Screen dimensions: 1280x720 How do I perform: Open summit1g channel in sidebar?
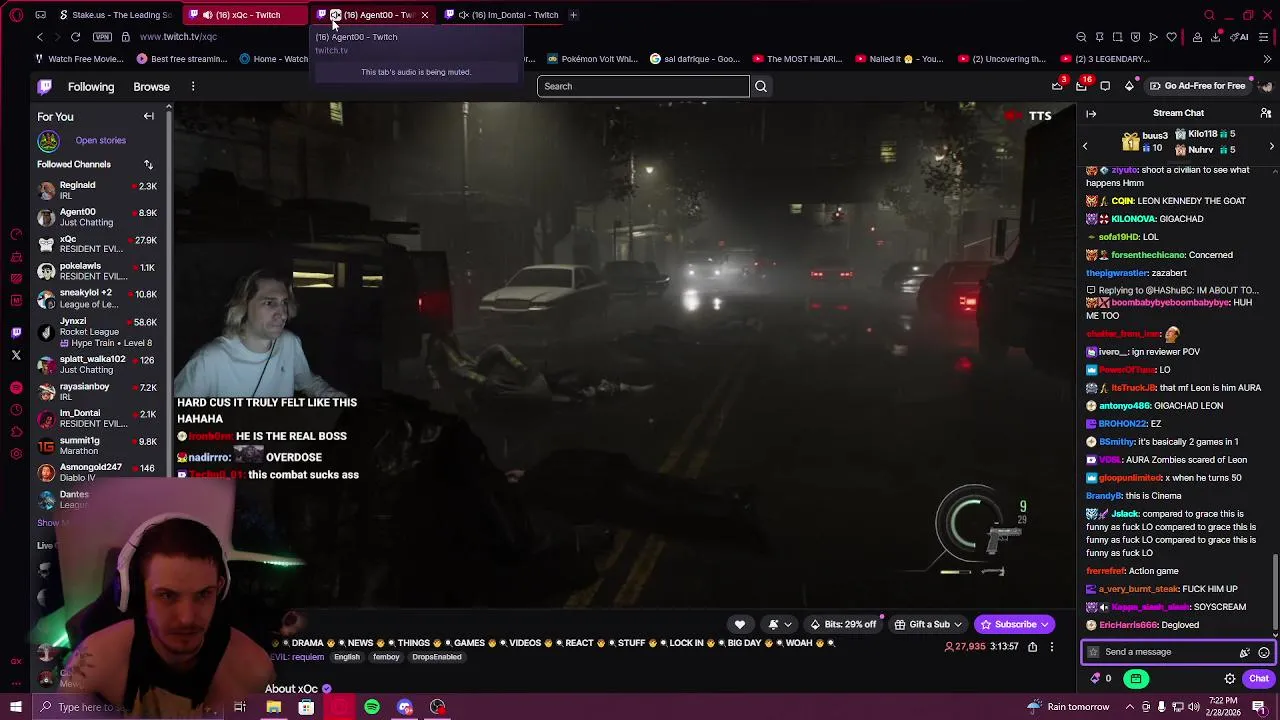coord(97,445)
